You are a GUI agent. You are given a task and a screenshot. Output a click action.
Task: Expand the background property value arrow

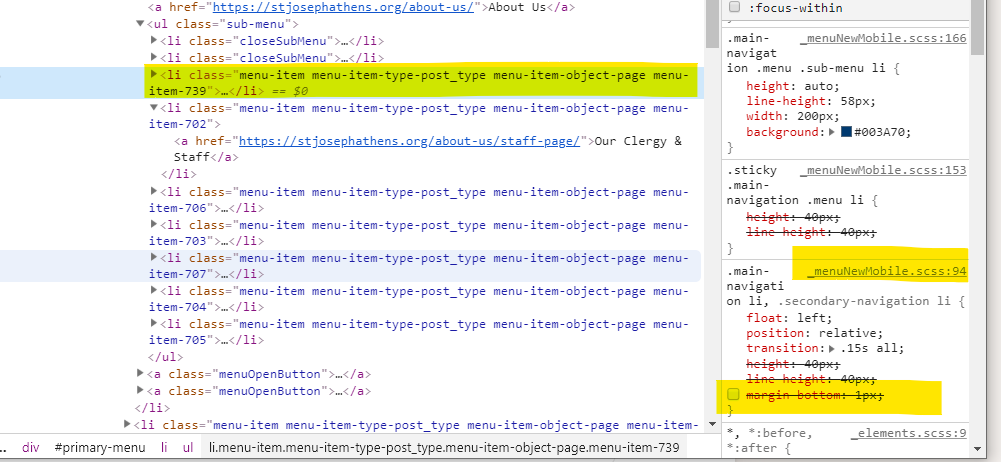(x=832, y=133)
